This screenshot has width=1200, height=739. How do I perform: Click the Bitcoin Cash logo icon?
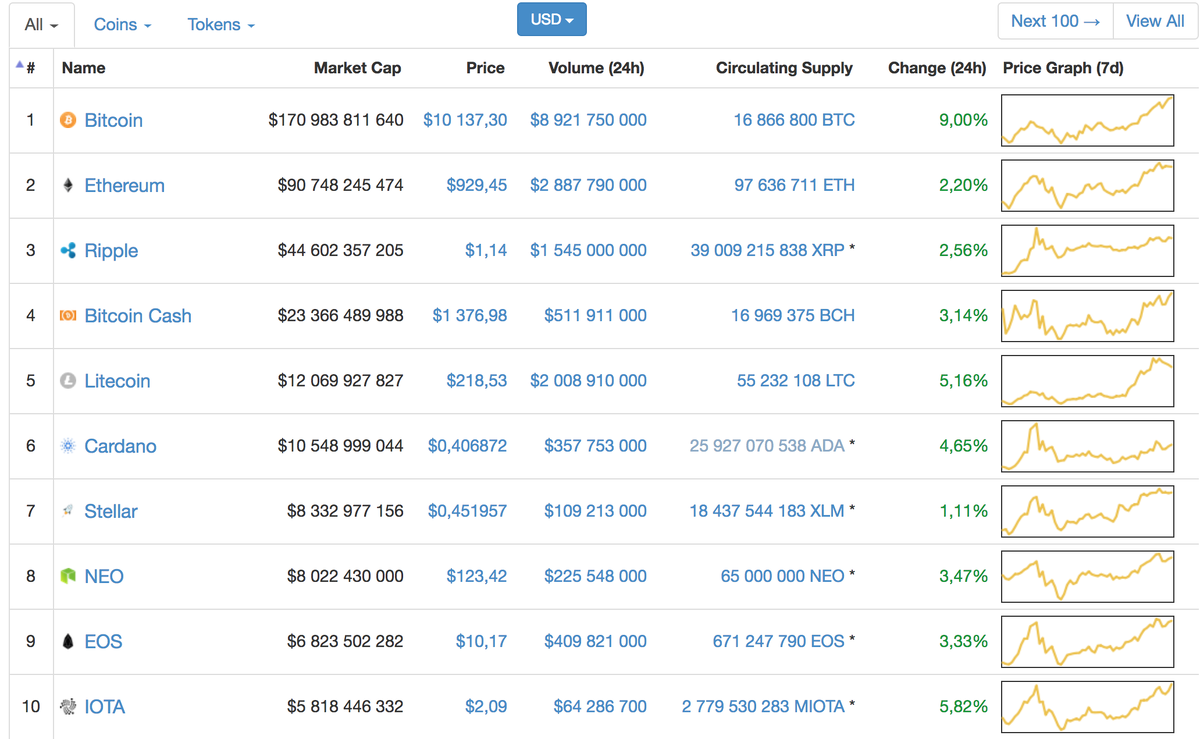click(x=68, y=316)
